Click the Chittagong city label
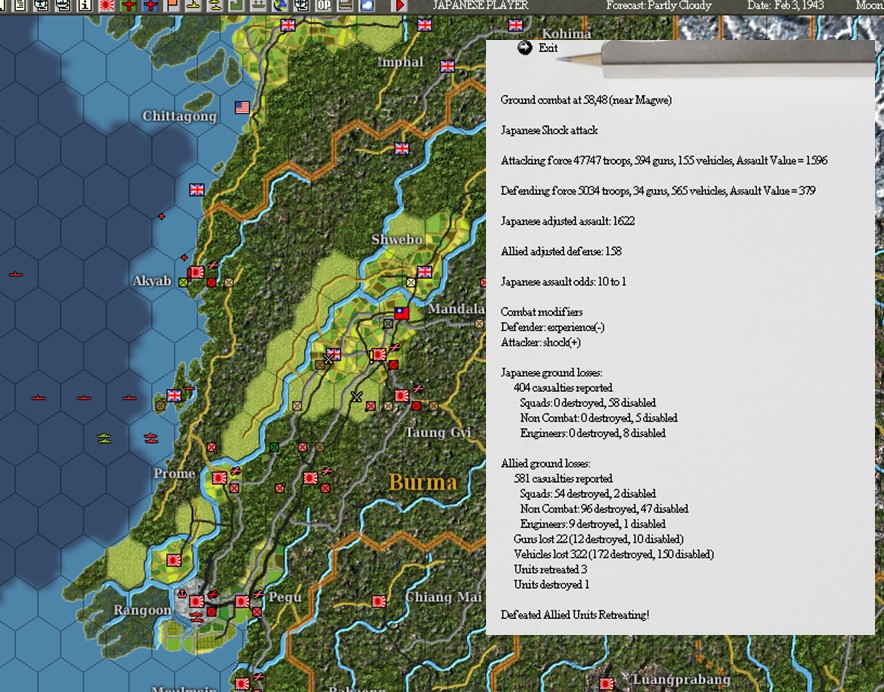The height and width of the screenshot is (692, 884). (x=179, y=116)
